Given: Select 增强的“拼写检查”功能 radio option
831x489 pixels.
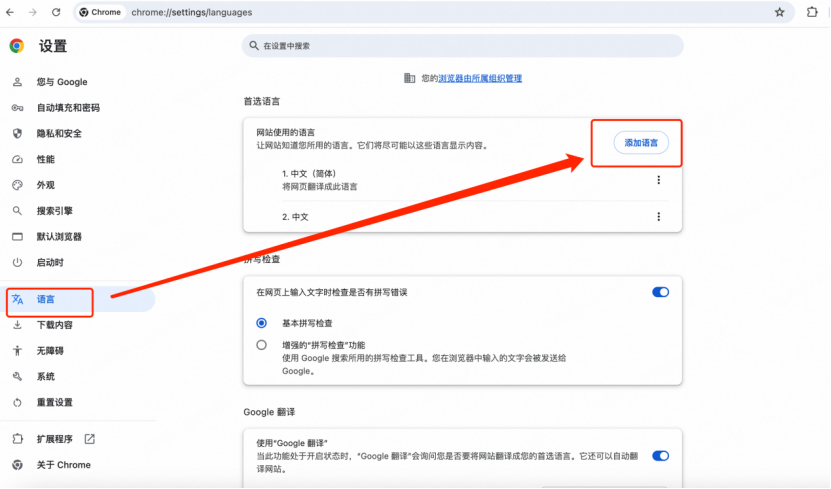Looking at the screenshot, I should click(x=261, y=345).
